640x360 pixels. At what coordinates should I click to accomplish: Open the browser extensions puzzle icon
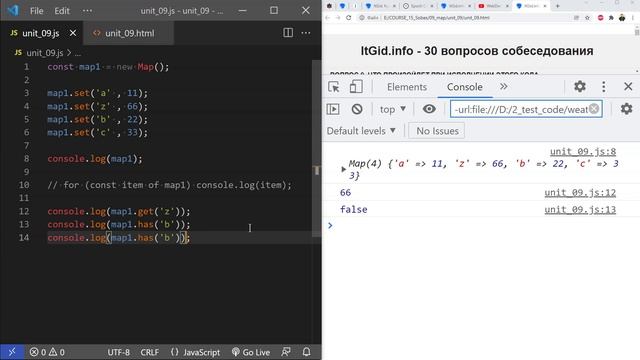pyautogui.click(x=611, y=18)
